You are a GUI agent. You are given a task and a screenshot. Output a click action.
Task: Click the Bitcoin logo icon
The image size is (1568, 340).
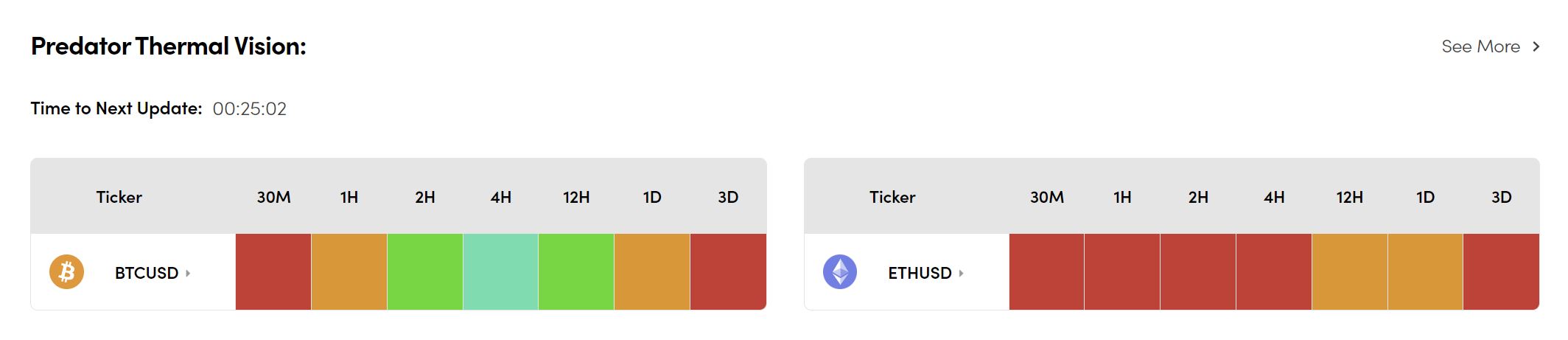coord(66,272)
